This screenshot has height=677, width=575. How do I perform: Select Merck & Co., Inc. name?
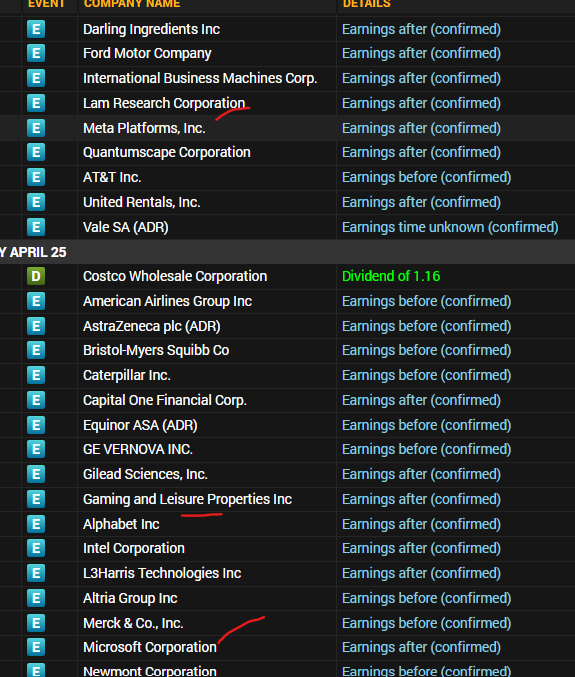133,623
